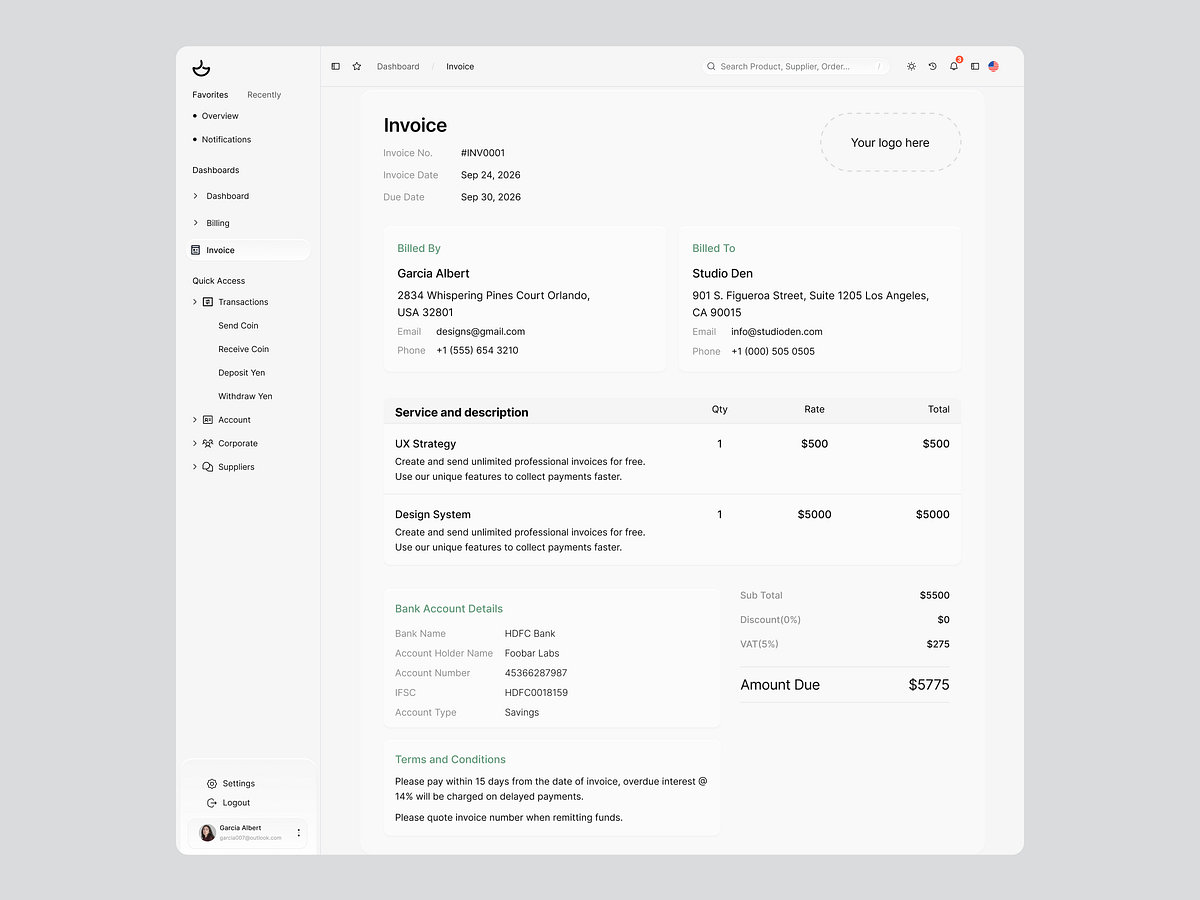
Task: Switch to the Recently tab in the sidebar
Action: point(263,94)
